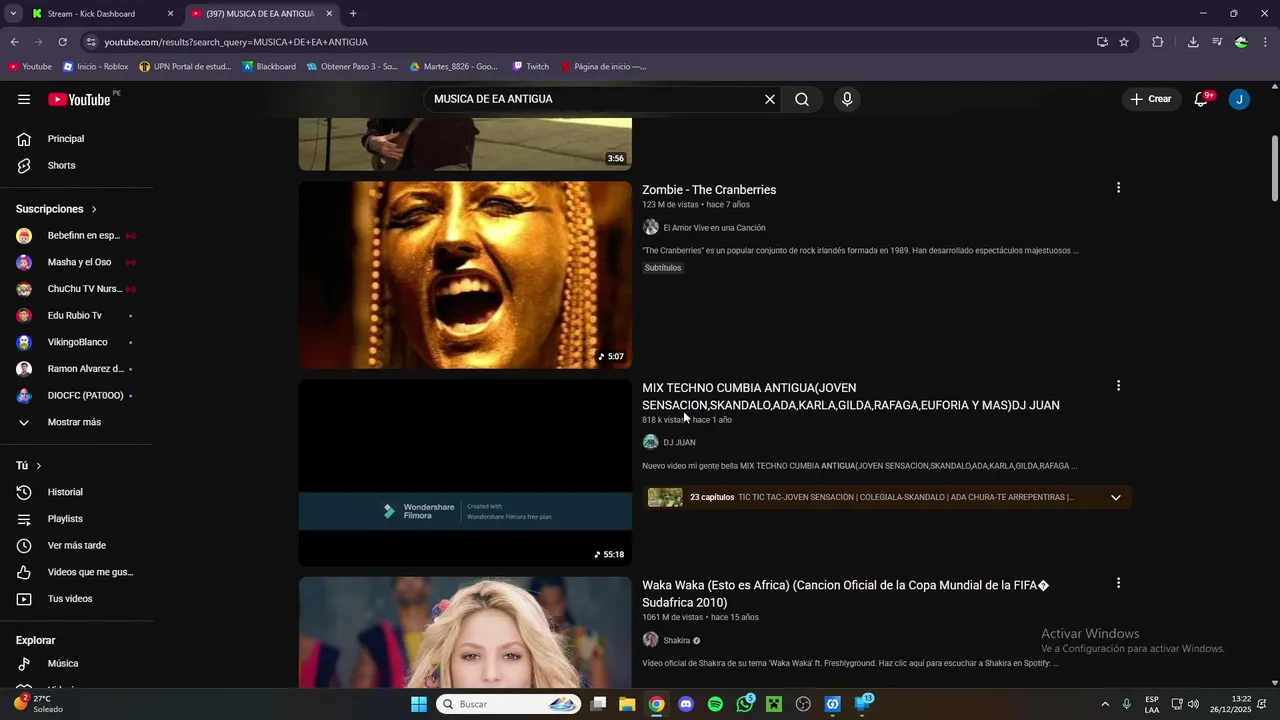The width and height of the screenshot is (1280, 720).
Task: Start voice search with microphone icon
Action: click(x=847, y=99)
